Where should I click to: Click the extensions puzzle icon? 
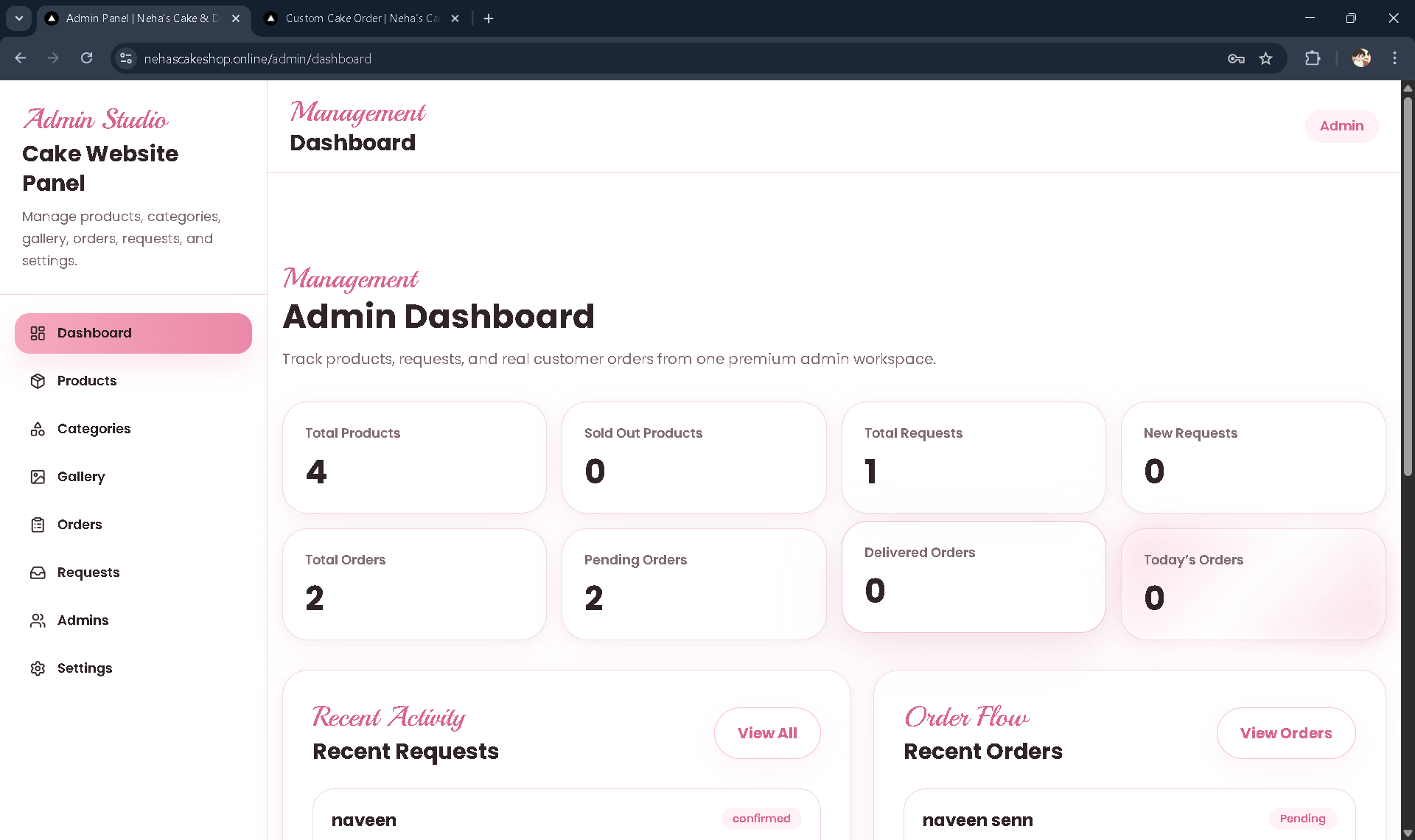tap(1314, 58)
